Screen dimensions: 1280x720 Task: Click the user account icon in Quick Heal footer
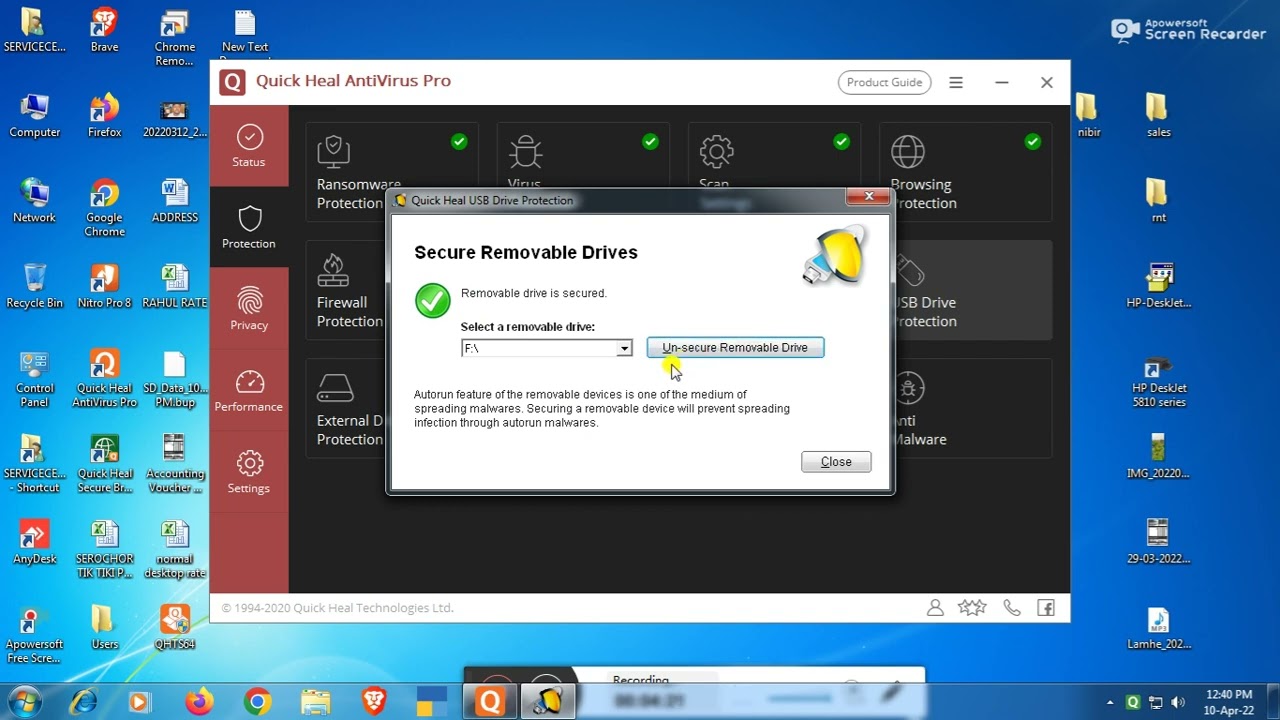tap(935, 608)
